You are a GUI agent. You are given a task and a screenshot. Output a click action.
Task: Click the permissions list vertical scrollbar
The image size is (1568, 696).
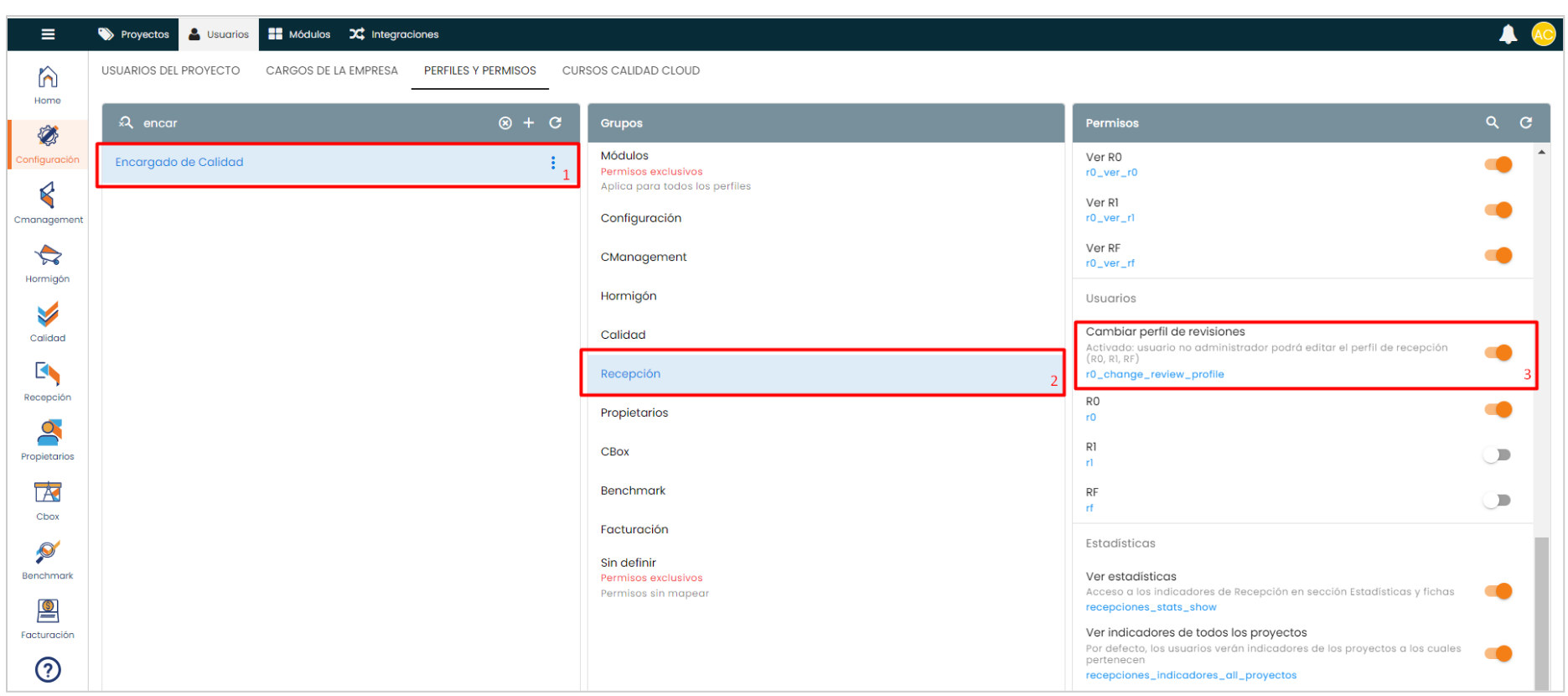[x=1541, y=612]
